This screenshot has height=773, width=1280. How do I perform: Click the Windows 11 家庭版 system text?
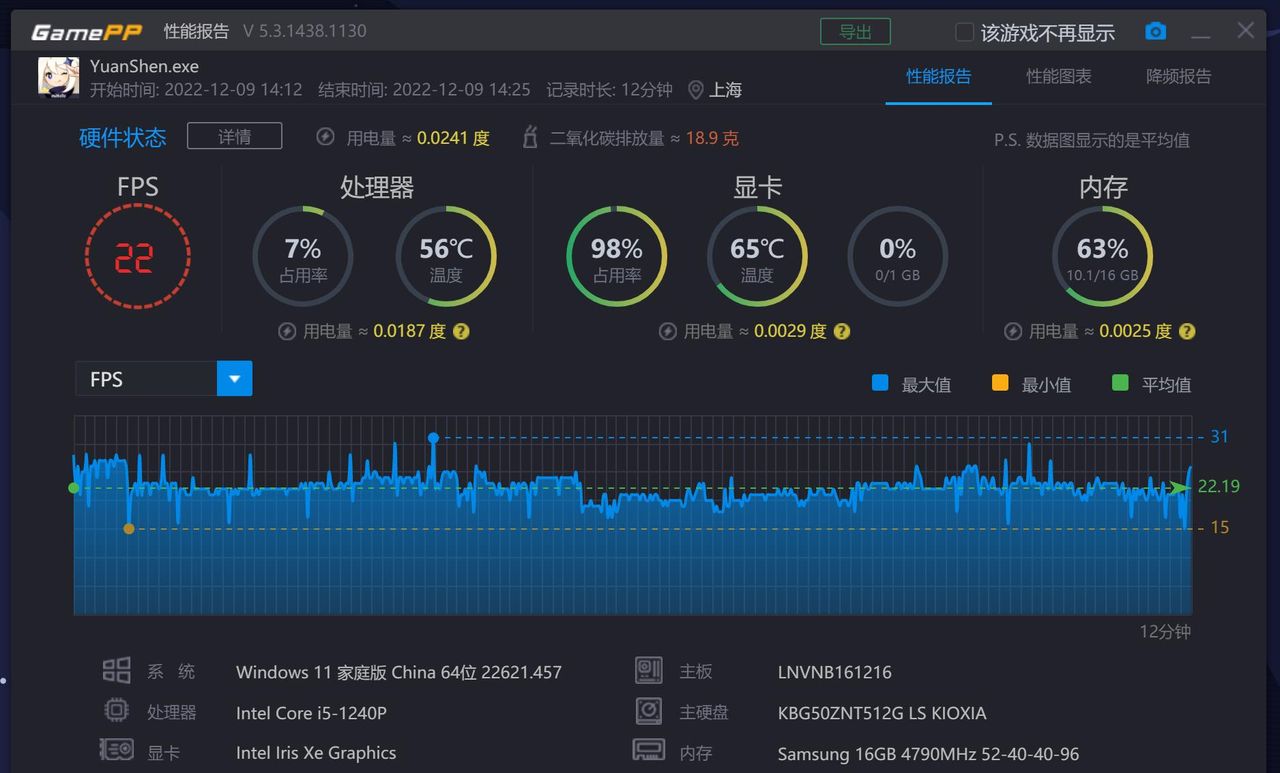(x=399, y=672)
